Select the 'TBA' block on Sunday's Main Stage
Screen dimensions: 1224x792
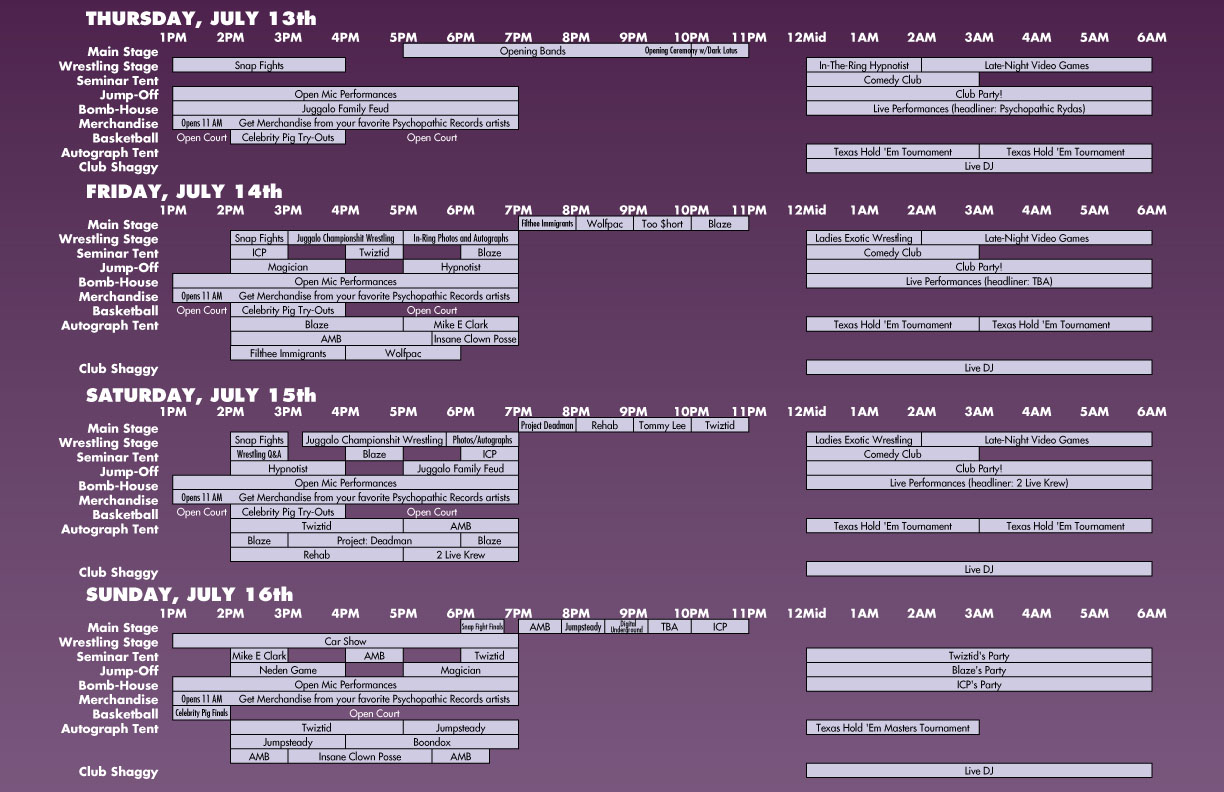coord(670,627)
